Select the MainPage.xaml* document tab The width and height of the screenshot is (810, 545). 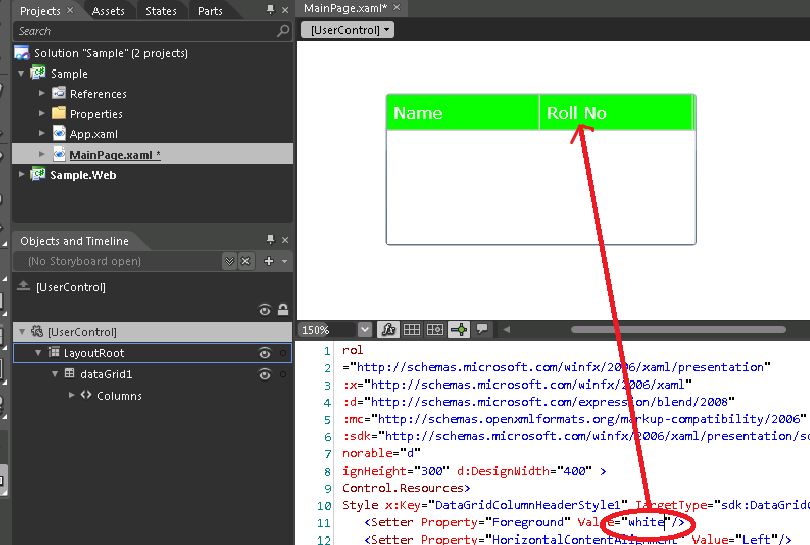click(x=345, y=8)
